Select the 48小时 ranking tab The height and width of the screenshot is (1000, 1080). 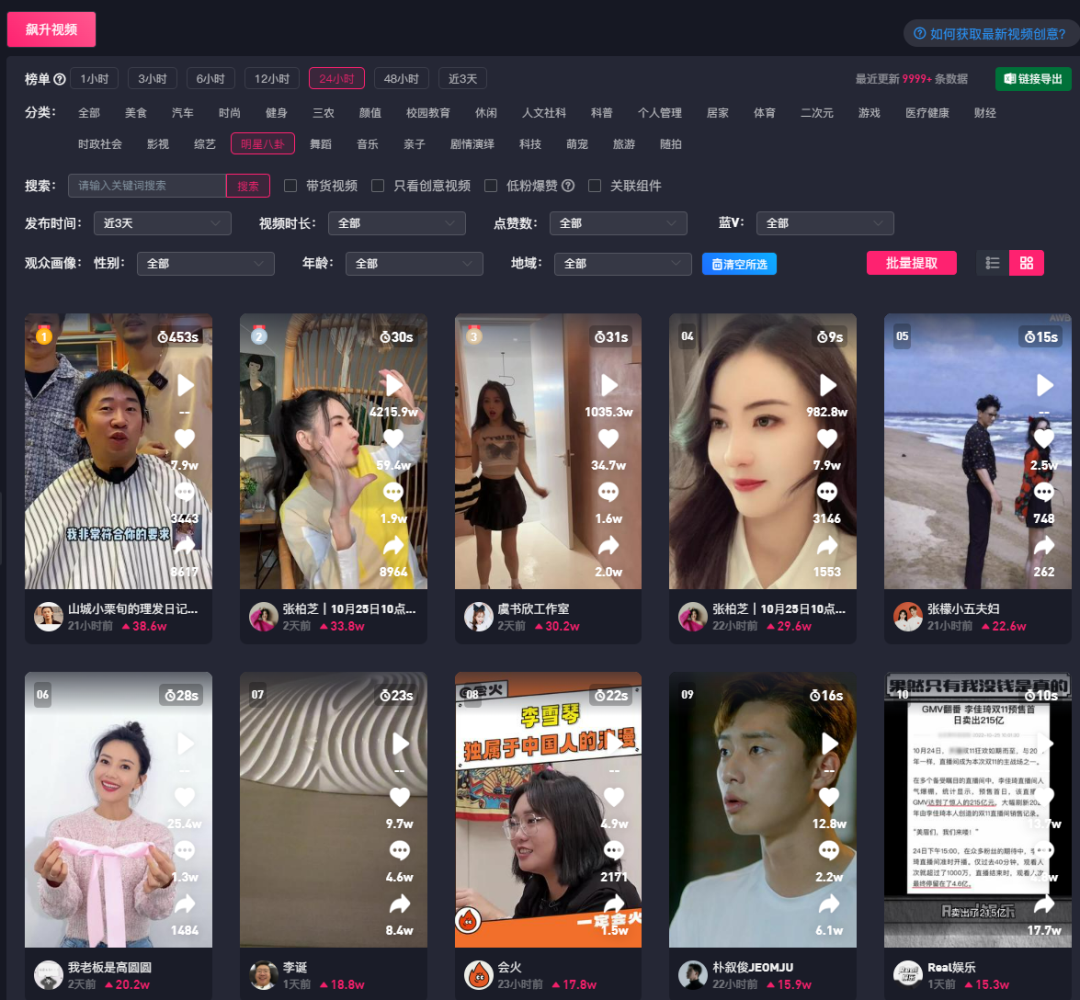pos(402,79)
